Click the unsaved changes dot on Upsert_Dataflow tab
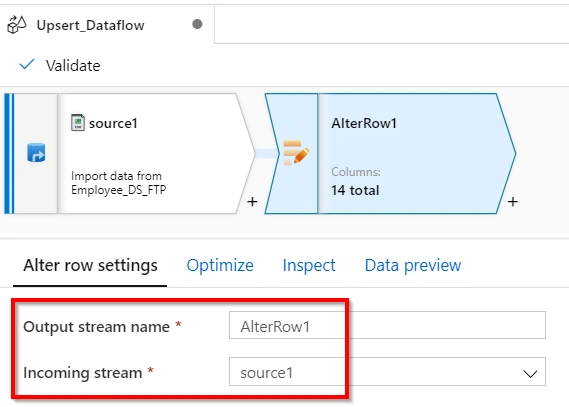The height and width of the screenshot is (407, 569). point(197,24)
